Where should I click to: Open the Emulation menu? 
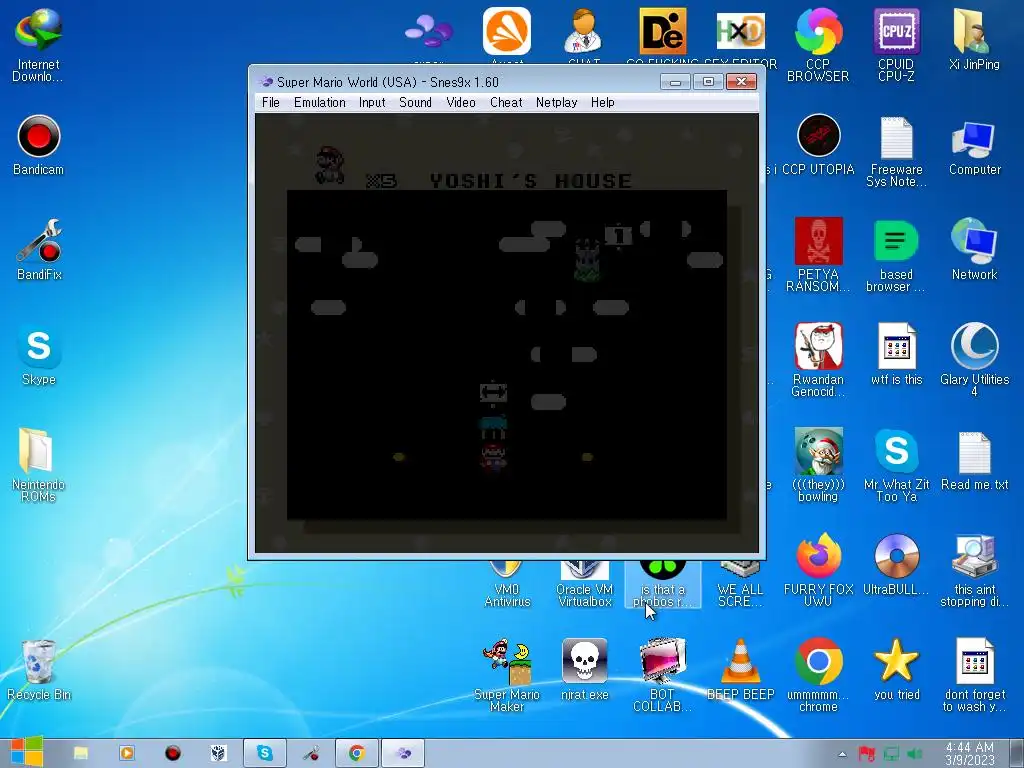click(319, 103)
